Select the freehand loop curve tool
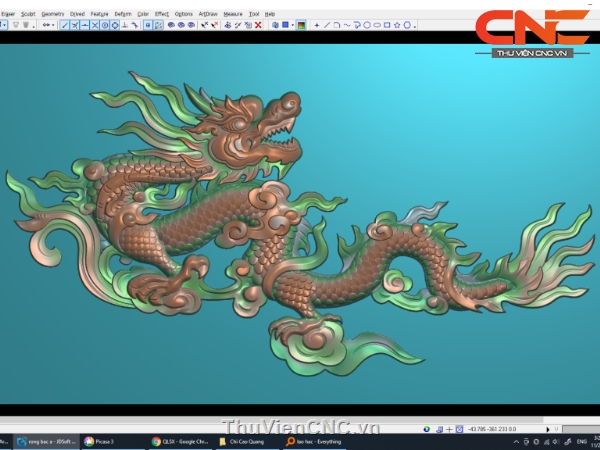 (357, 25)
